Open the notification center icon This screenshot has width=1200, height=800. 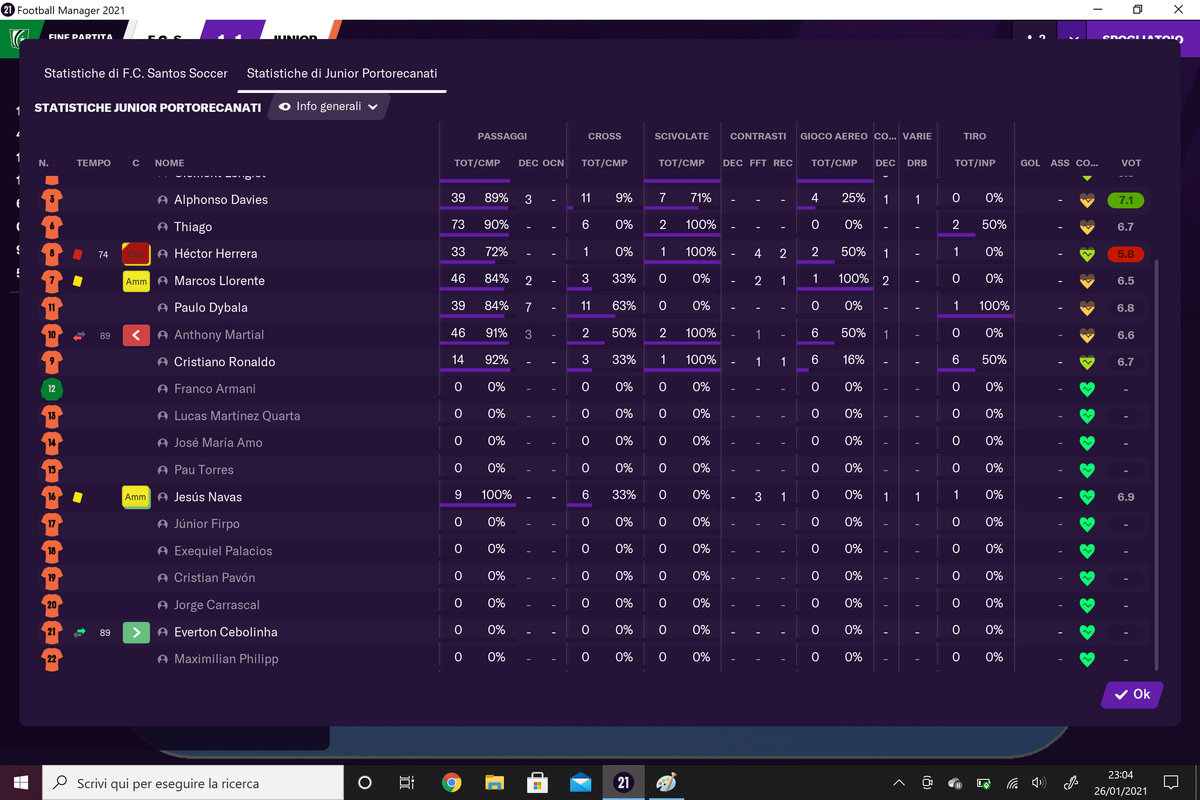click(1171, 783)
